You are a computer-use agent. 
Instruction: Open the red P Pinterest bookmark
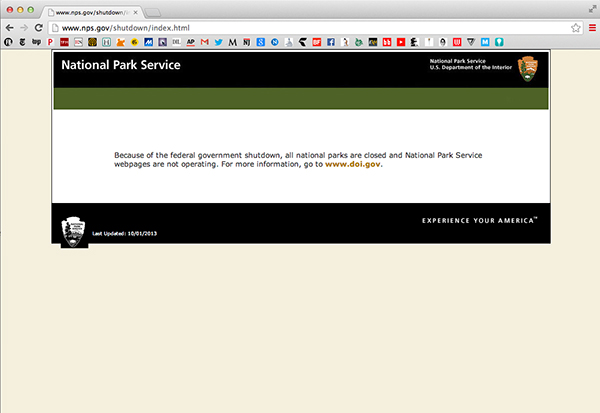[x=50, y=42]
